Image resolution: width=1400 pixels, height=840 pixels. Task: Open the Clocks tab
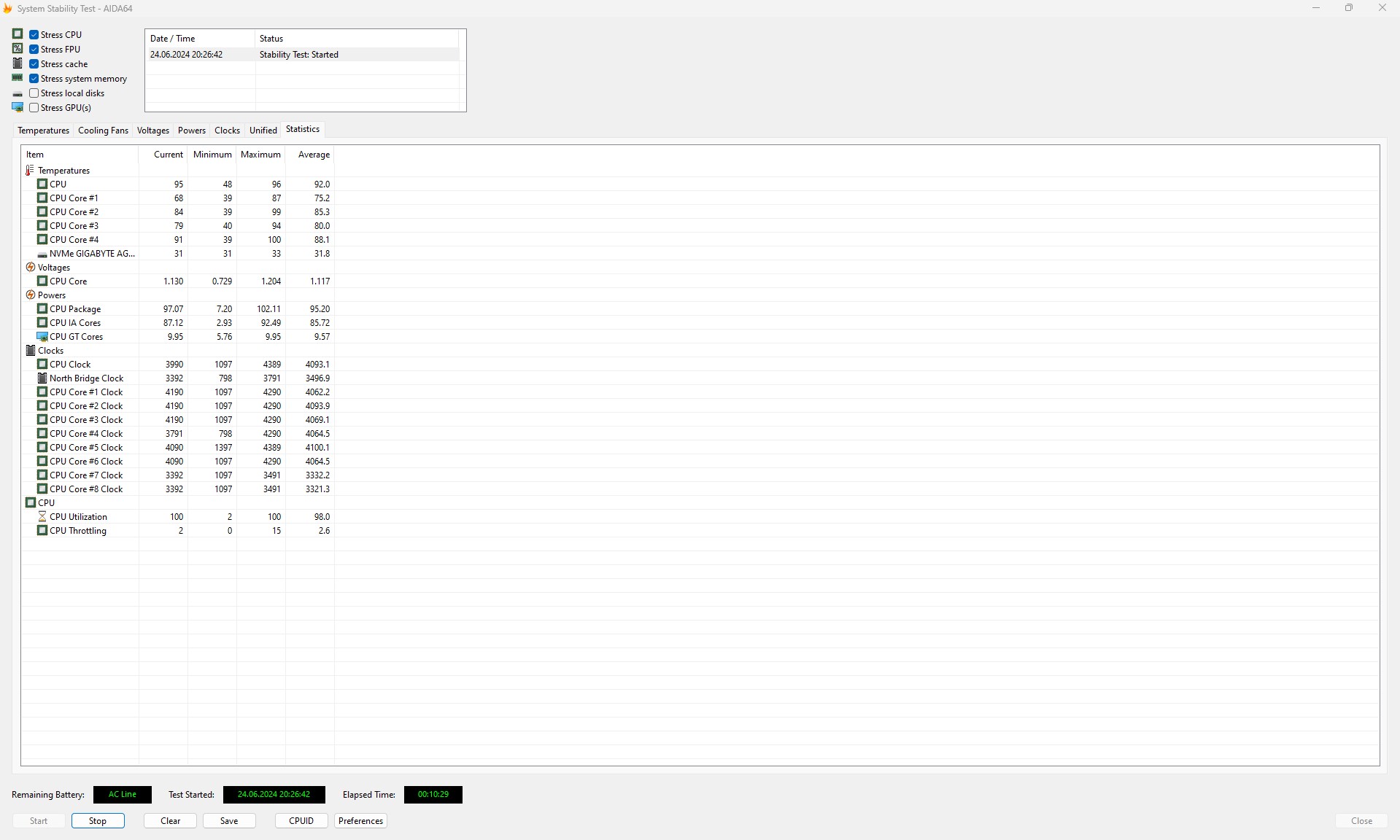tap(227, 131)
